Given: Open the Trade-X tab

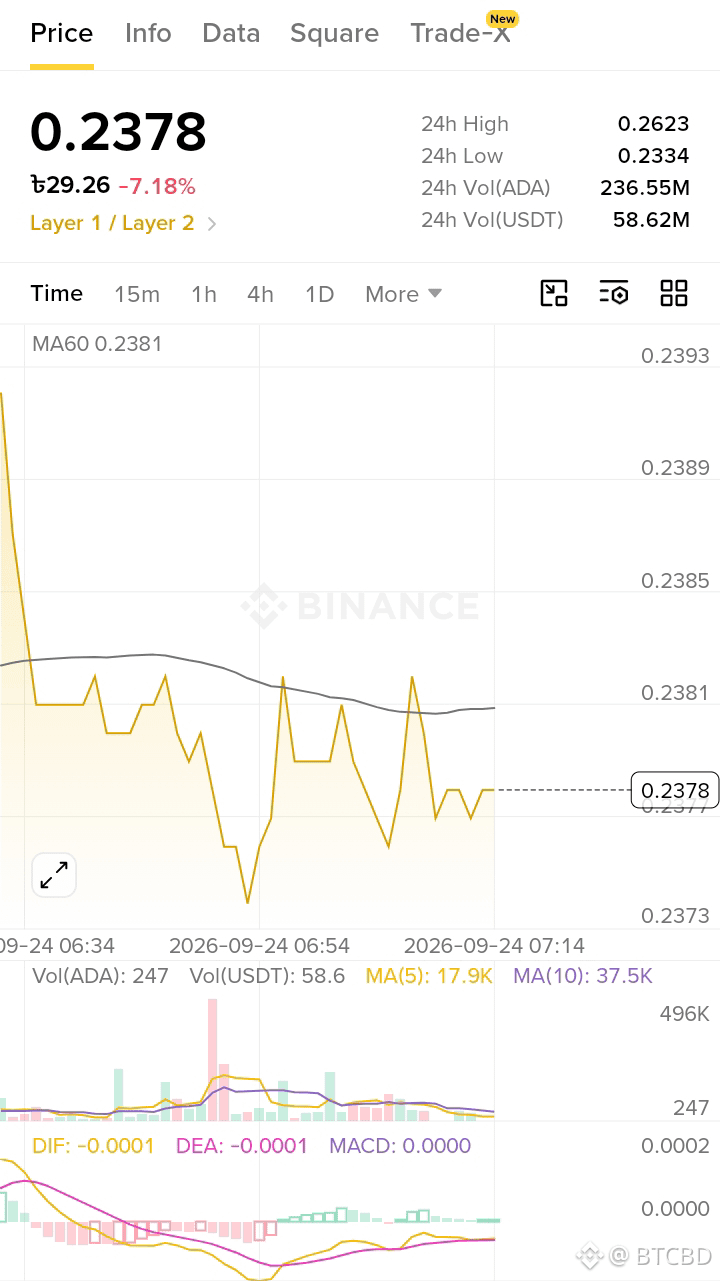Looking at the screenshot, I should (x=460, y=33).
